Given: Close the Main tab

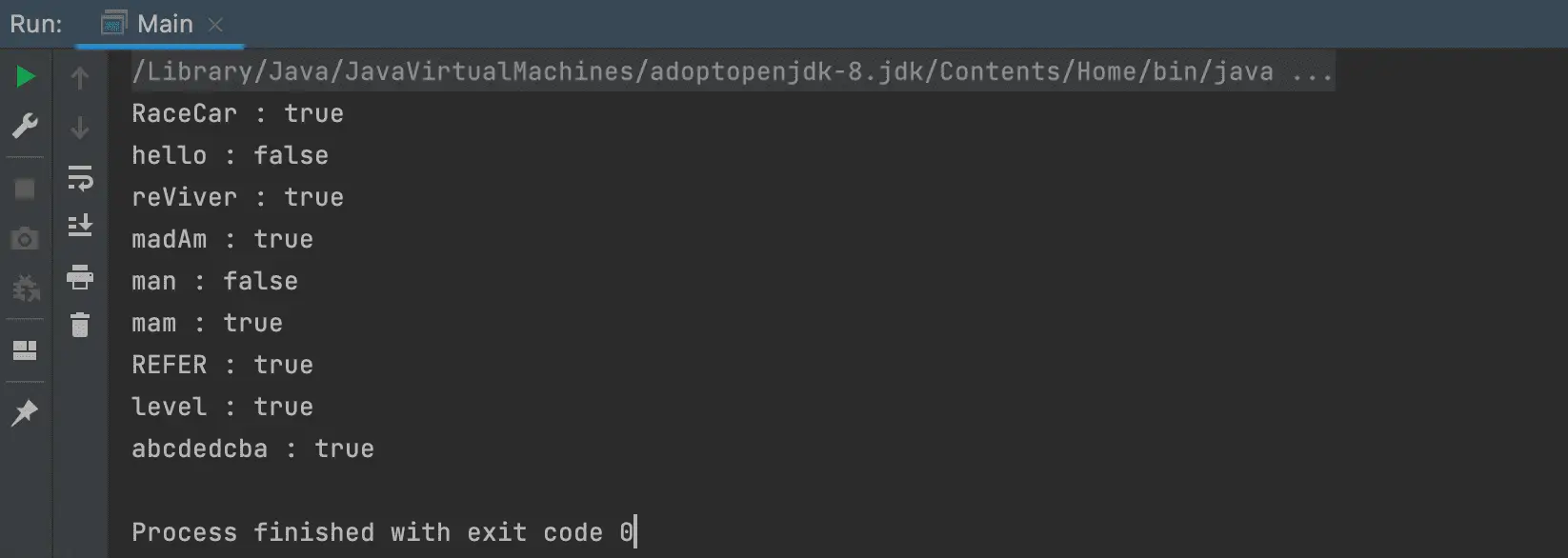Looking at the screenshot, I should tap(215, 25).
